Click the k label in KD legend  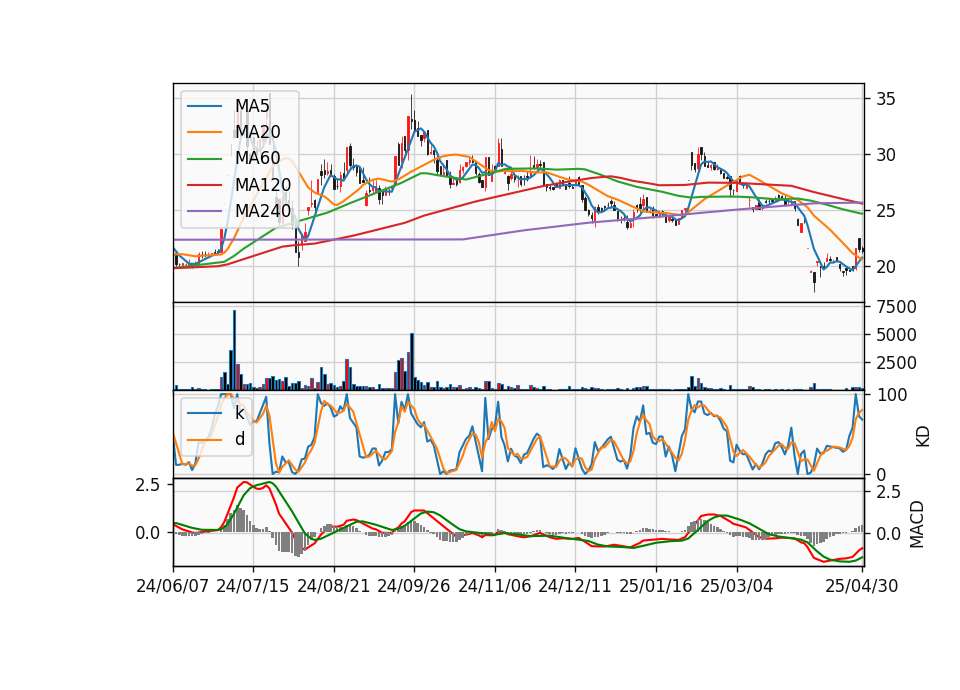[x=239, y=413]
